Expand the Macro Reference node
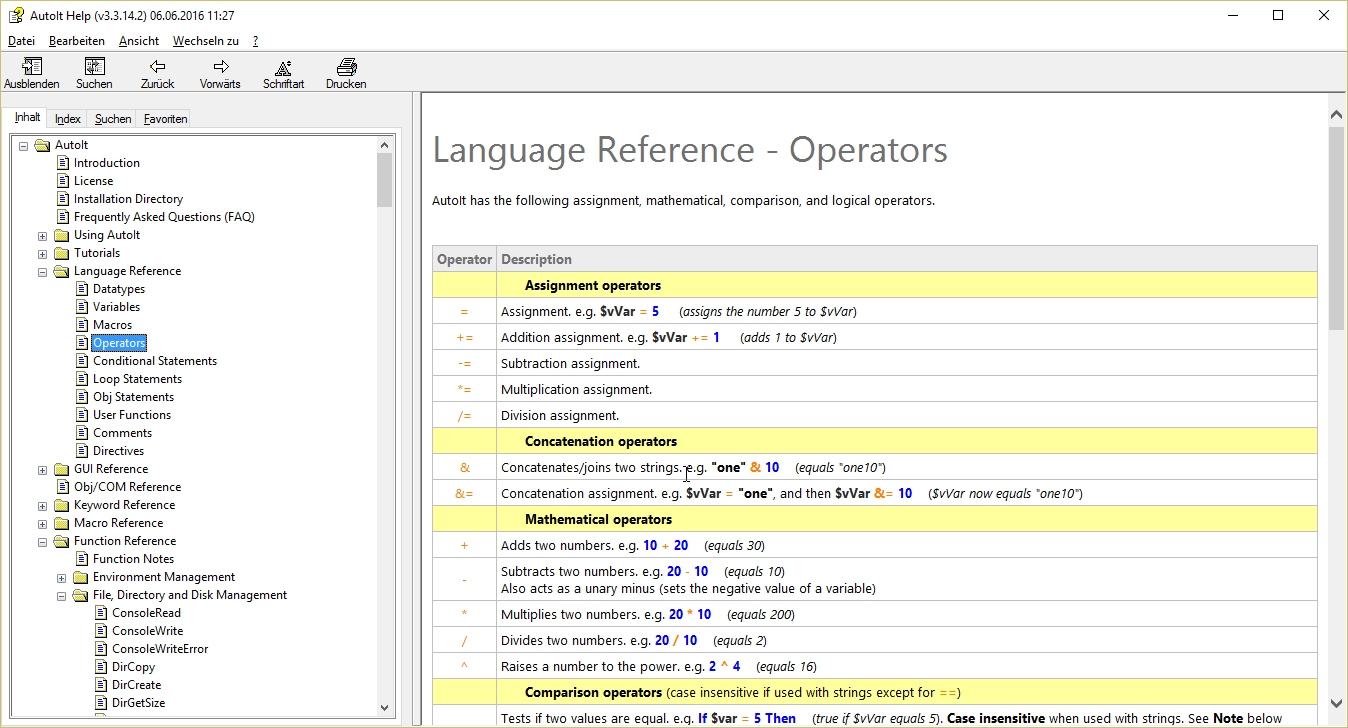 42,524
